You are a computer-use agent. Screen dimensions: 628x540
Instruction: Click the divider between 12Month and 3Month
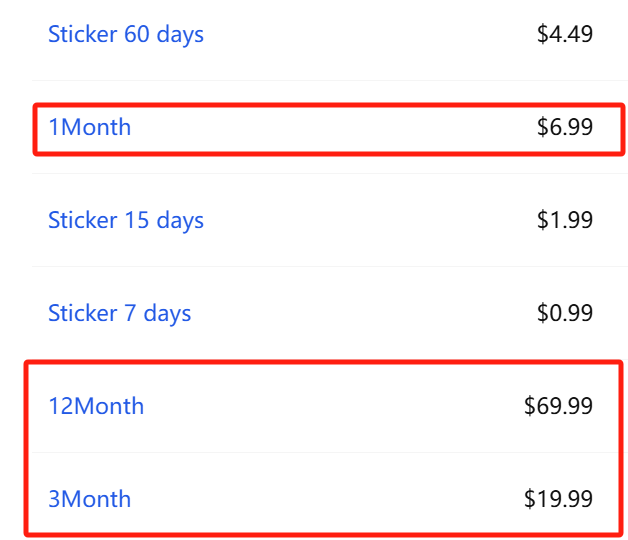click(x=320, y=452)
